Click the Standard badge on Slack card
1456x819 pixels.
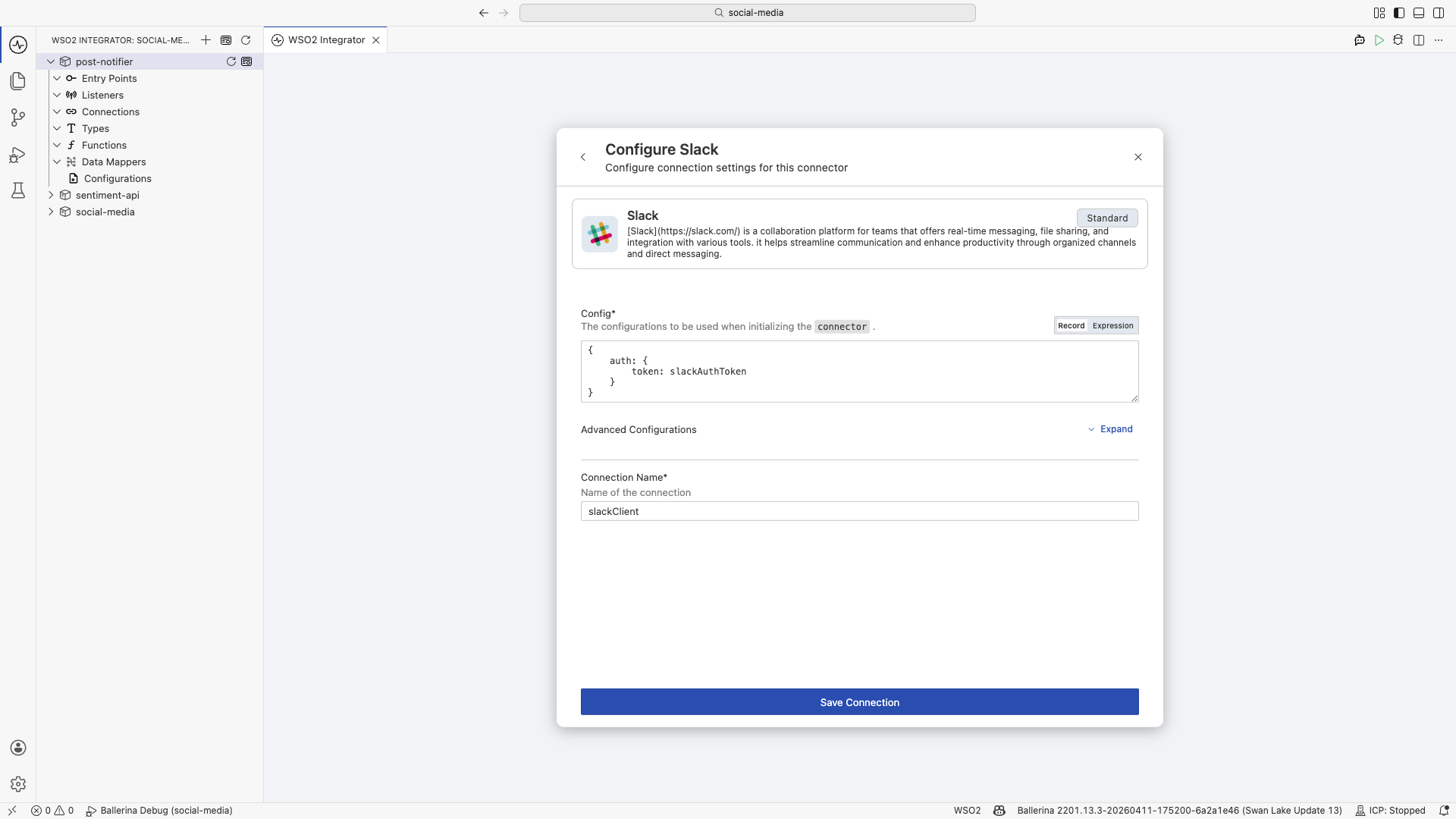(1107, 218)
